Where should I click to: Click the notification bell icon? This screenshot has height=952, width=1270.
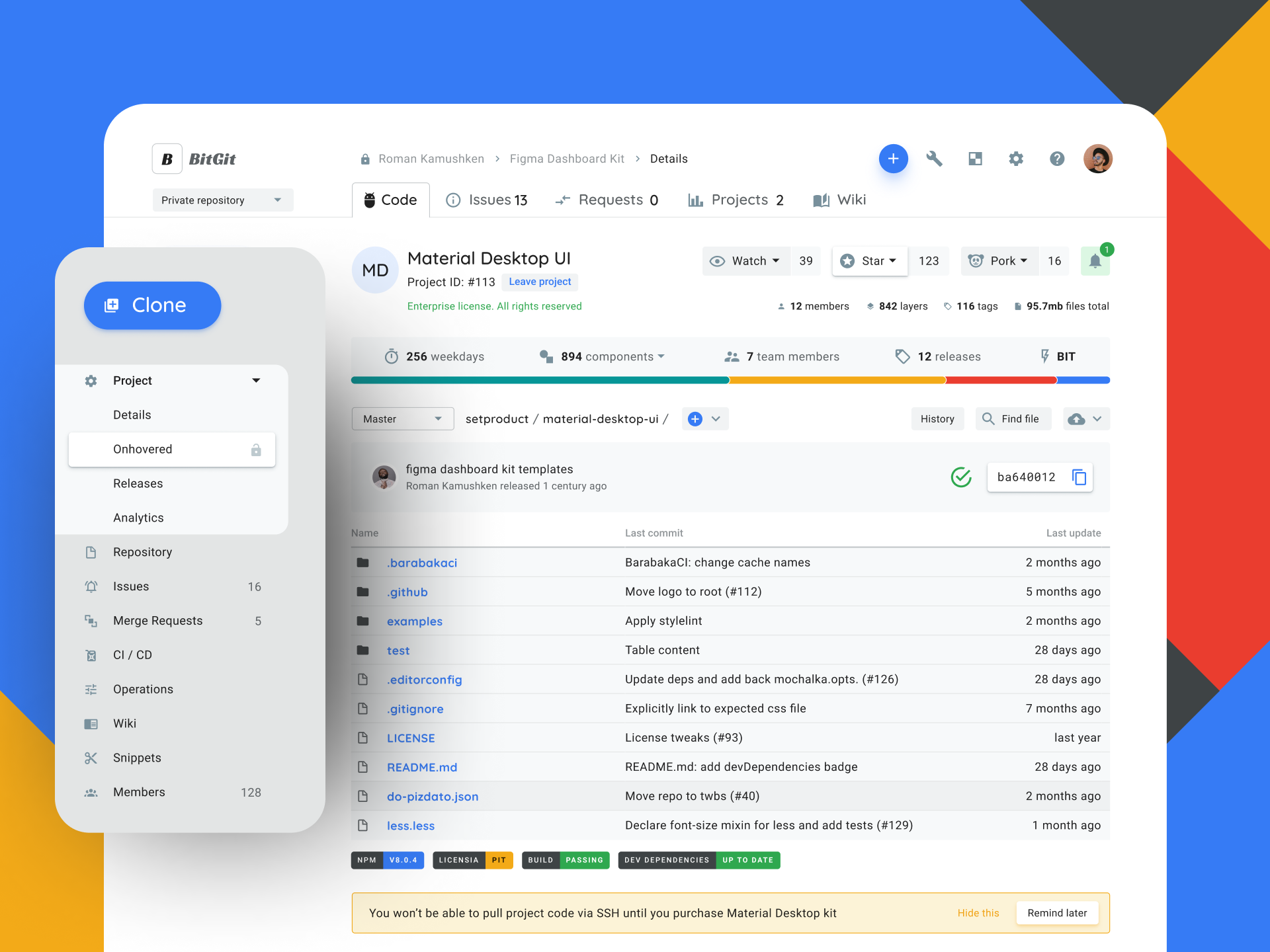point(1094,262)
